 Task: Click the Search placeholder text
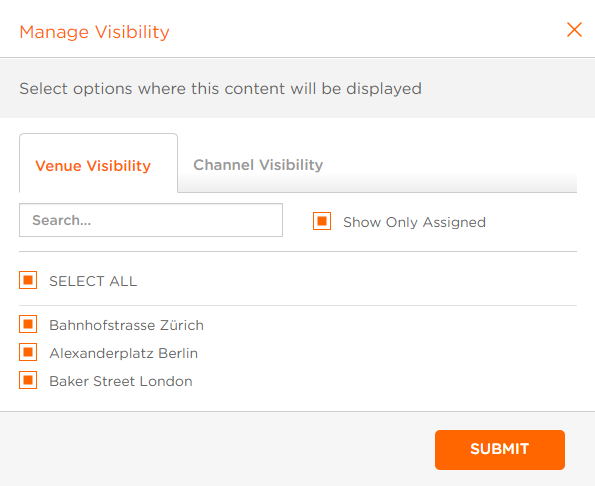click(61, 220)
